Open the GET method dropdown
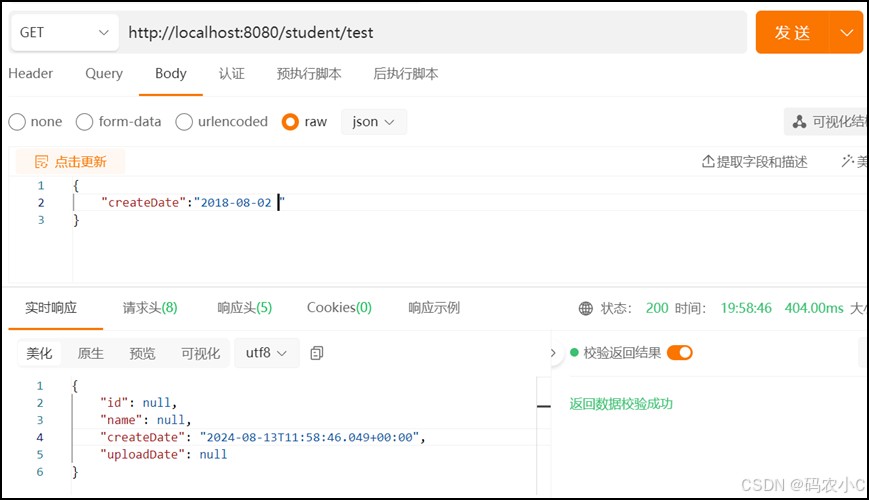Viewport: 869px width, 500px height. pos(64,32)
